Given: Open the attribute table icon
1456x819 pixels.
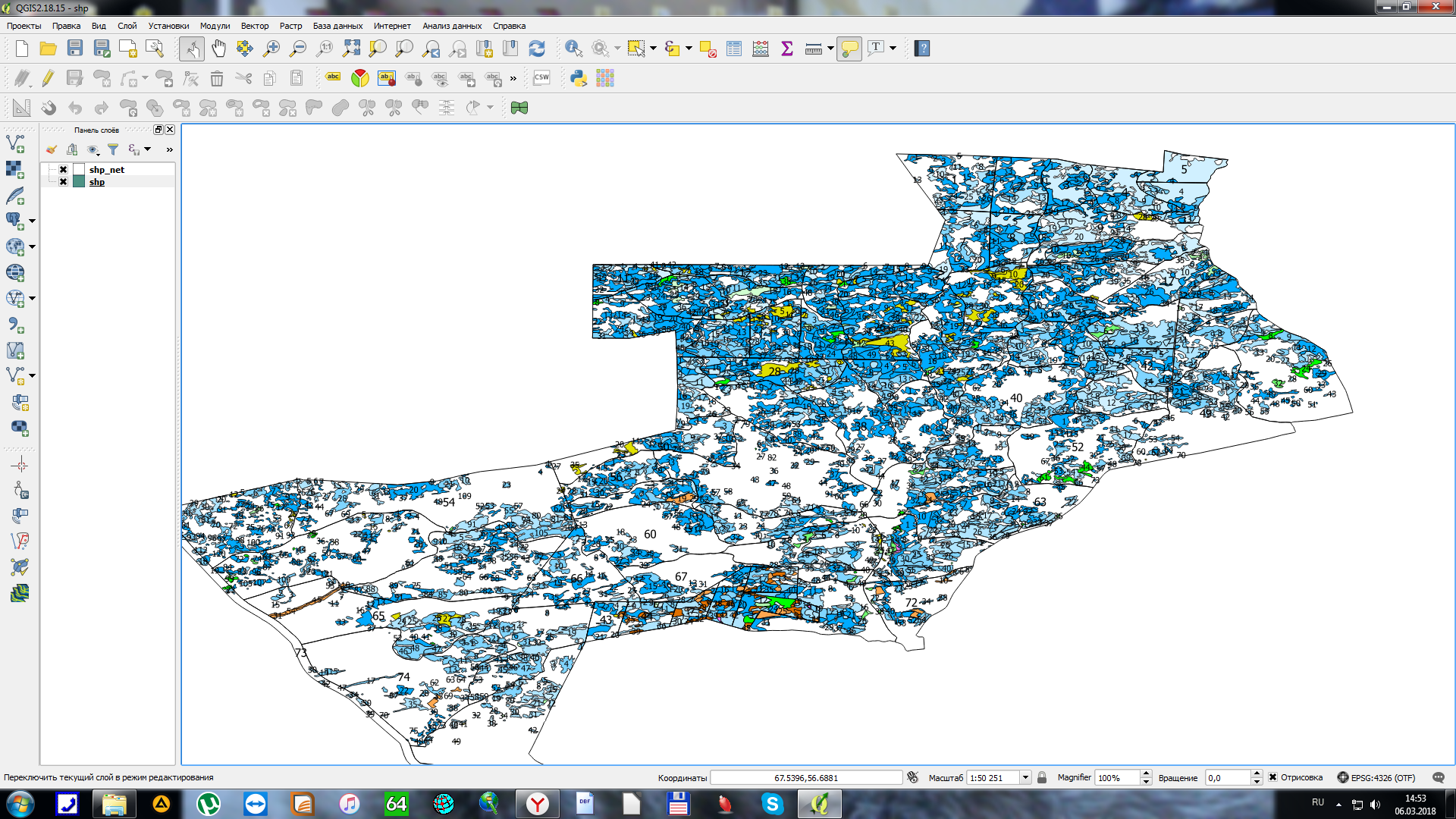Looking at the screenshot, I should 733,49.
